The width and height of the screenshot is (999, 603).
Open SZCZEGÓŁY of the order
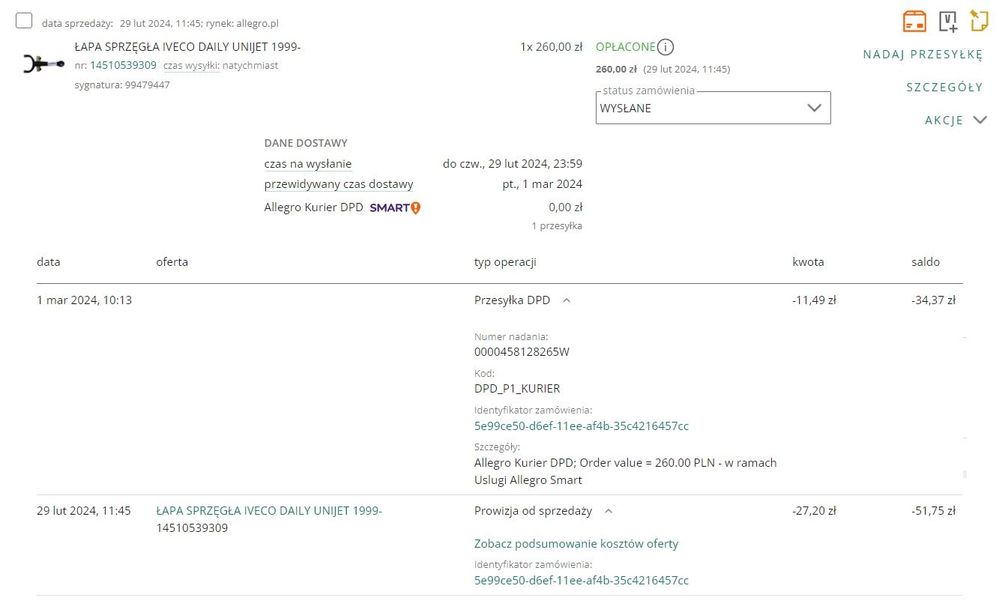click(x=944, y=87)
